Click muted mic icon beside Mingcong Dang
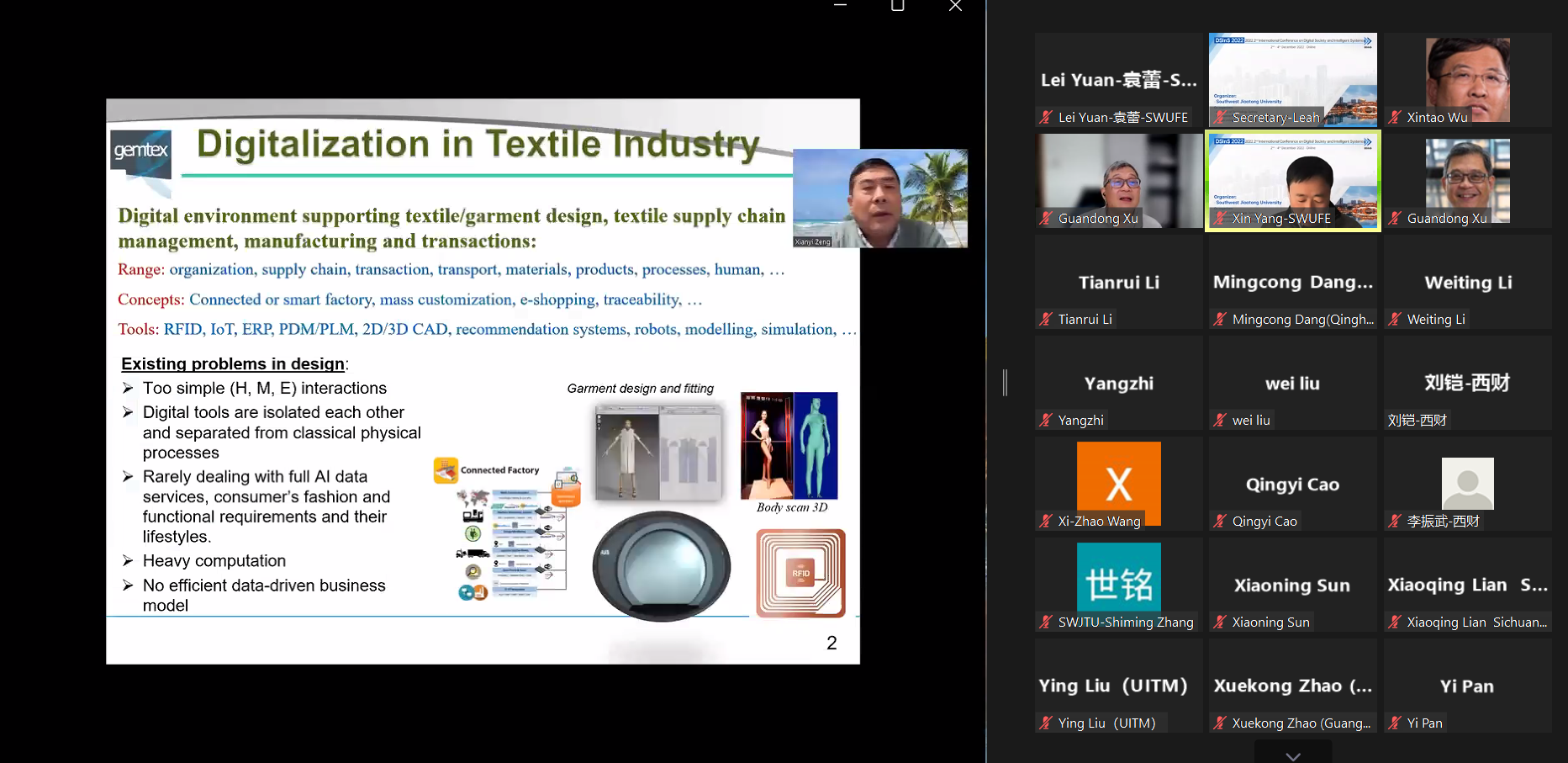The height and width of the screenshot is (763, 1568). coord(1220,320)
